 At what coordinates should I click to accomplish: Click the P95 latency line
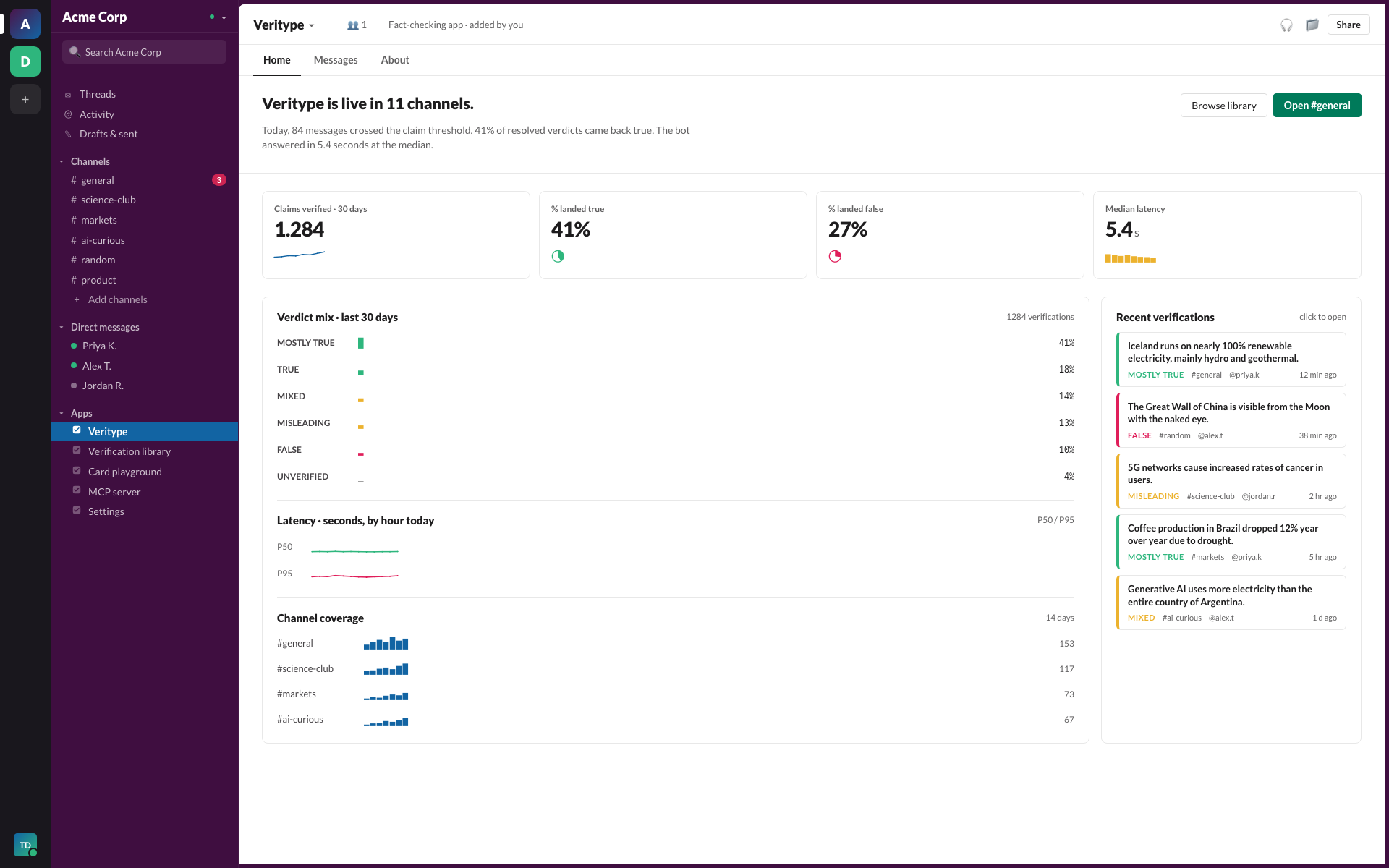click(x=354, y=576)
